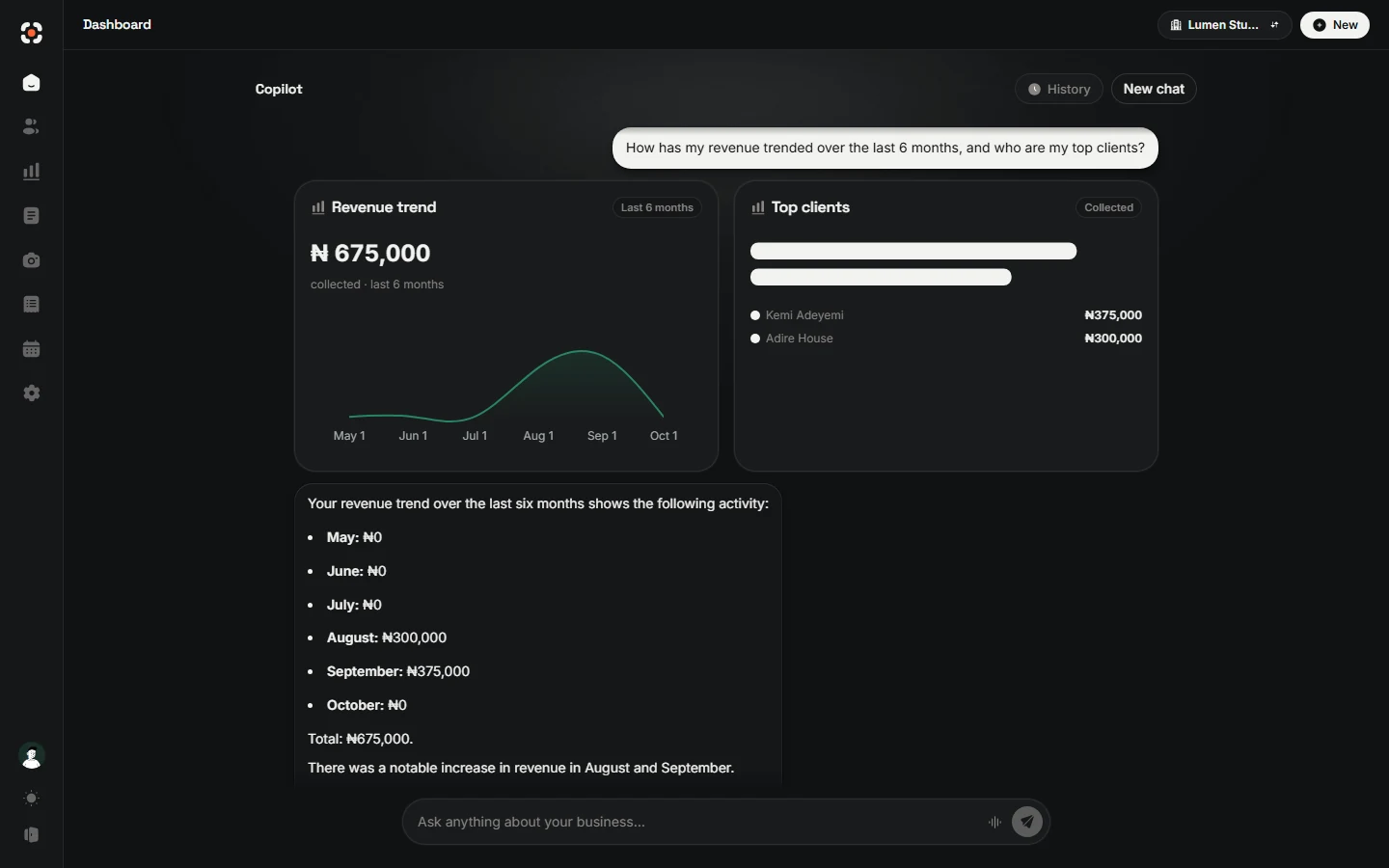Open the calendar icon in the sidebar
Screen dimensions: 1389x868
coord(32,349)
